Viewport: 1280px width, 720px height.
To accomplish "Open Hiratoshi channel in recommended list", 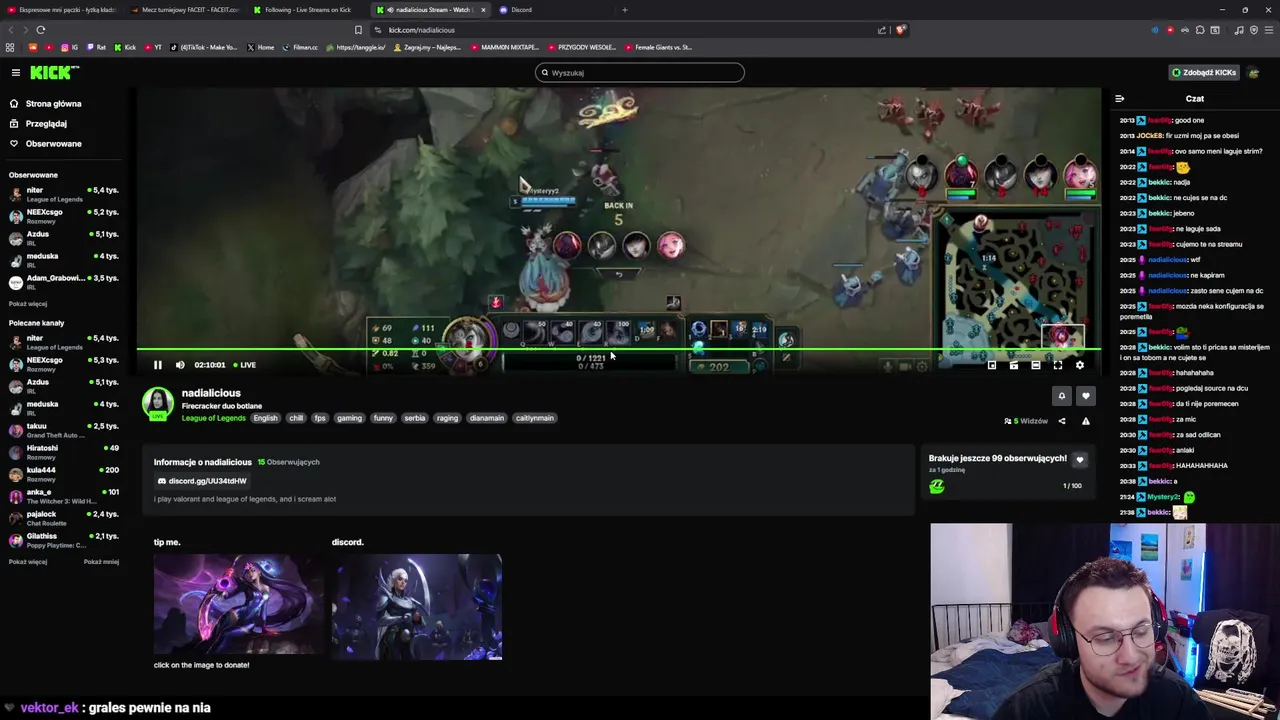I will pyautogui.click(x=63, y=452).
